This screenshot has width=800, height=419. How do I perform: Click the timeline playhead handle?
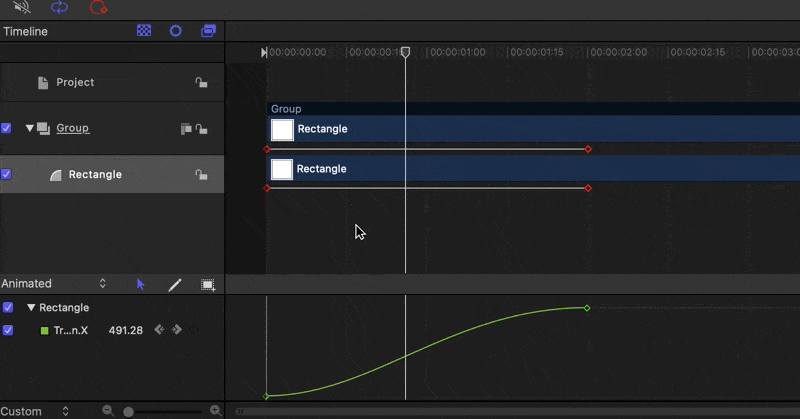[405, 52]
